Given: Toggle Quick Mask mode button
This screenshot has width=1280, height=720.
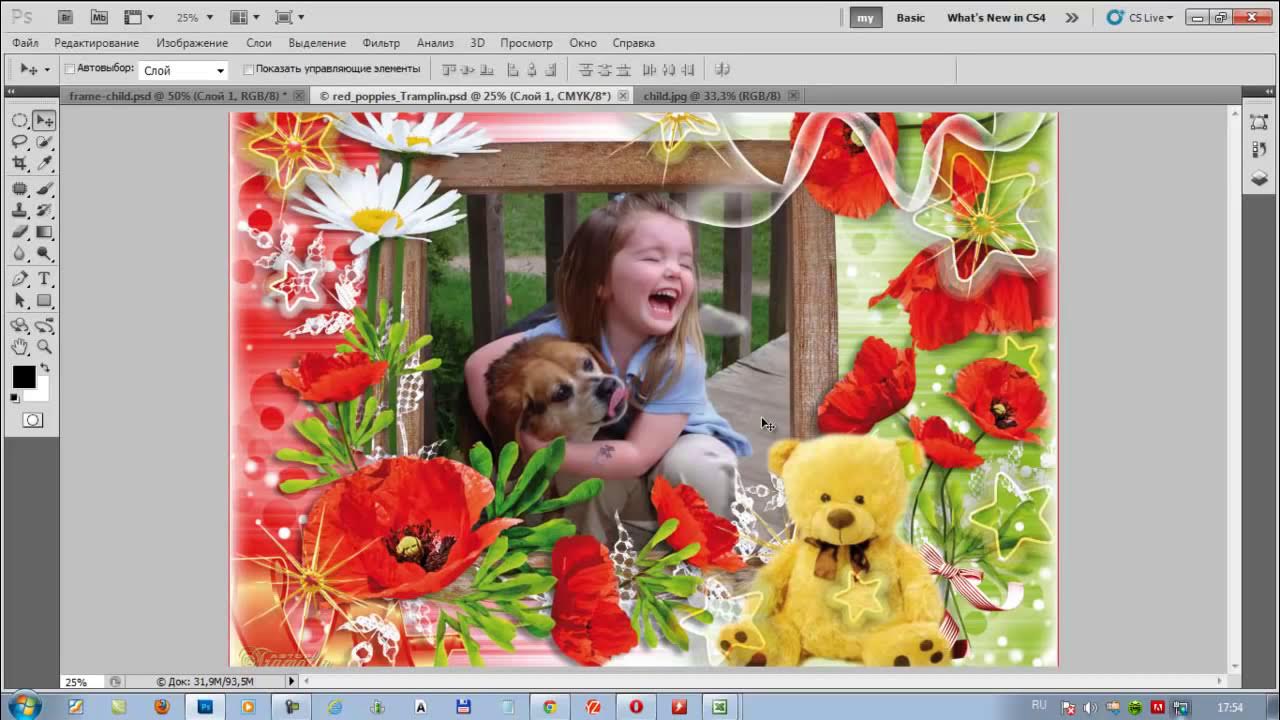Looking at the screenshot, I should coord(33,421).
